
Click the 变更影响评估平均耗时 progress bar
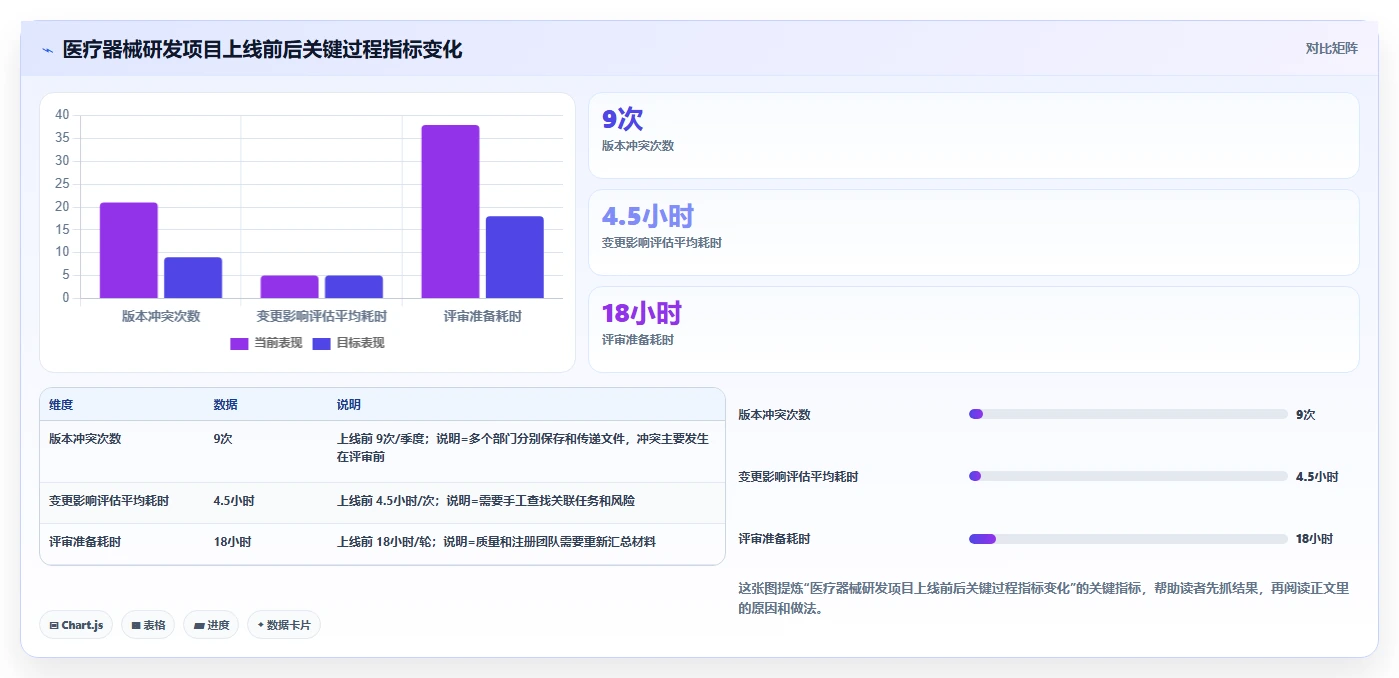tap(1128, 476)
